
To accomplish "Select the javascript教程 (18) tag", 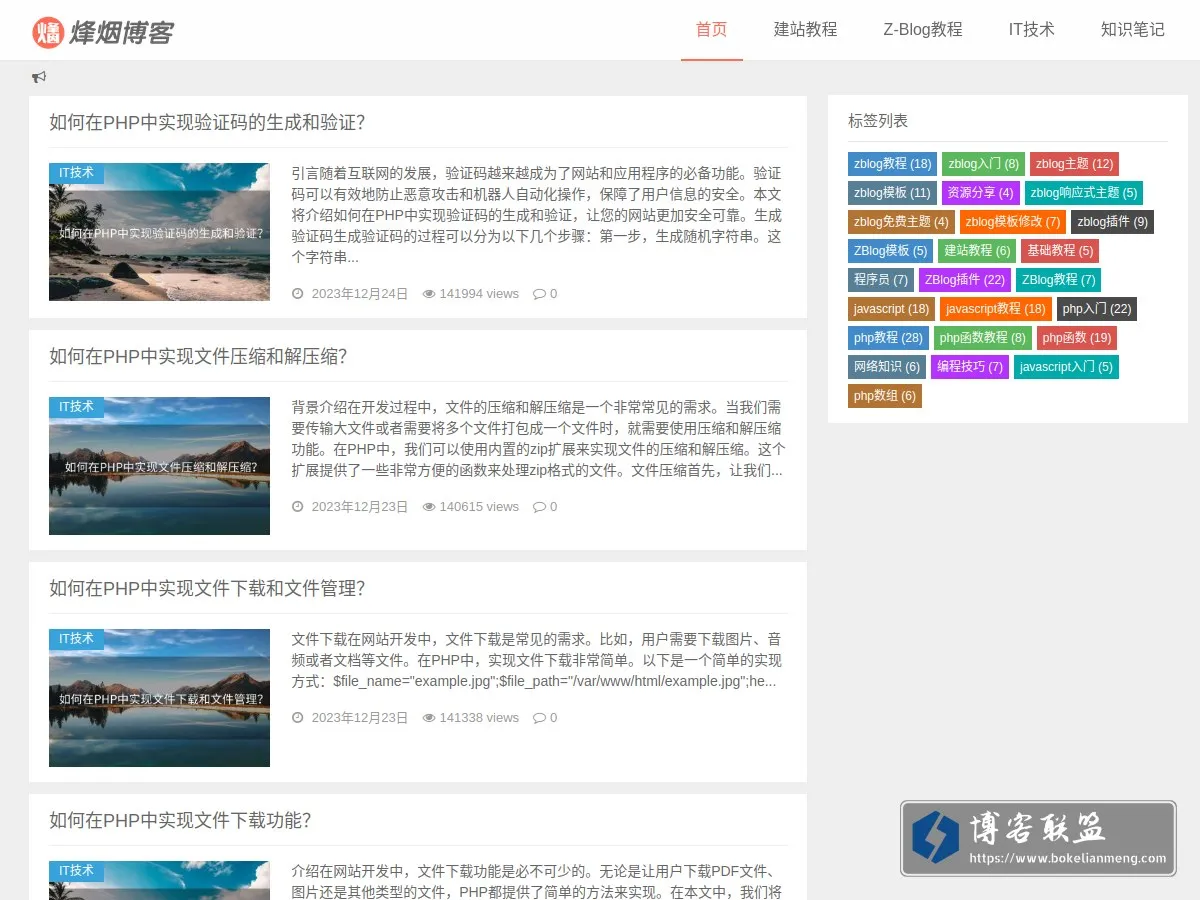I will tap(996, 309).
